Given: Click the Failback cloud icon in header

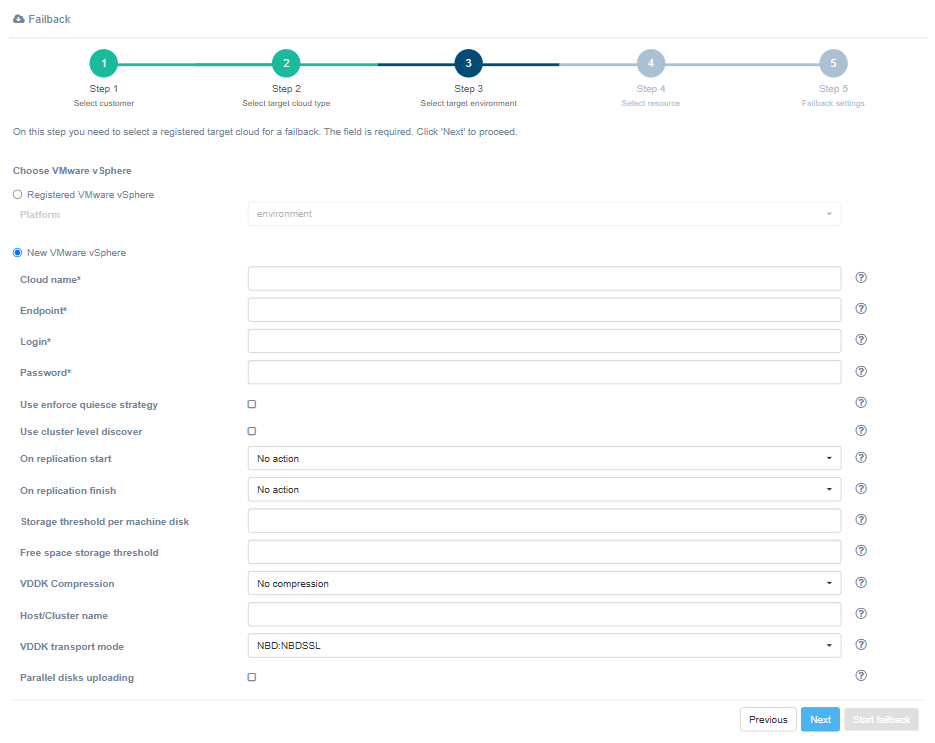Looking at the screenshot, I should click(18, 19).
